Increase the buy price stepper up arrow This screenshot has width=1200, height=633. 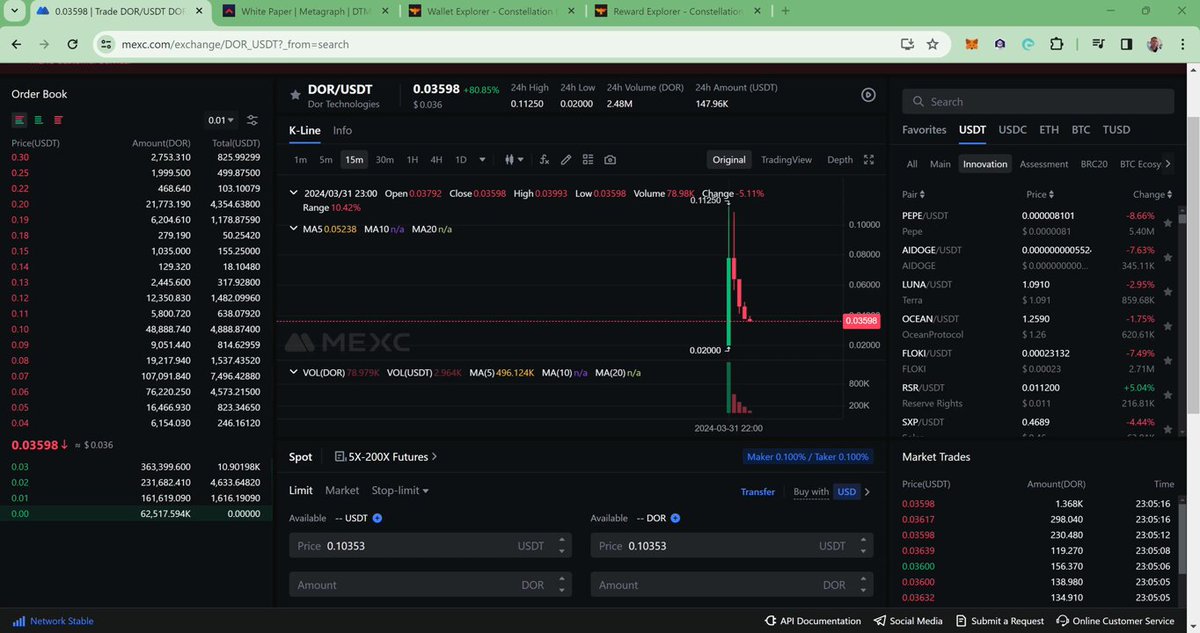coord(561,541)
